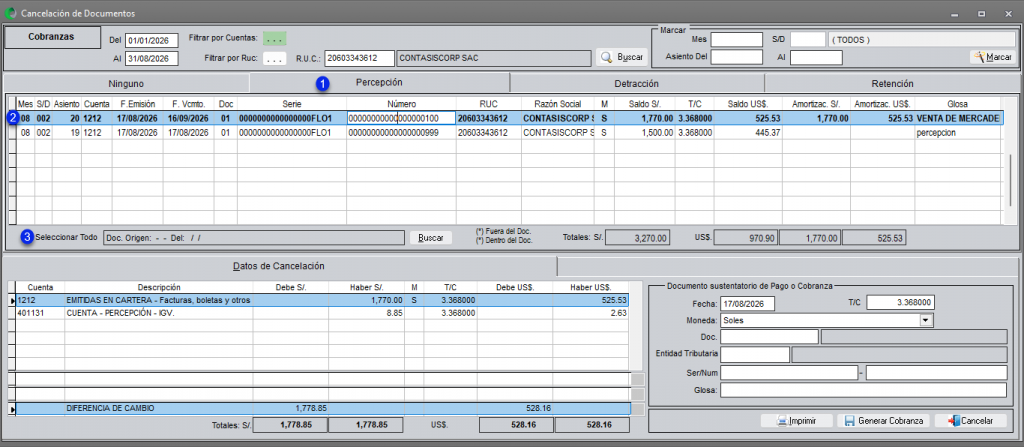Screen dimensions: 1024x447
Task: Click the Glosa input field
Action: click(x=863, y=389)
